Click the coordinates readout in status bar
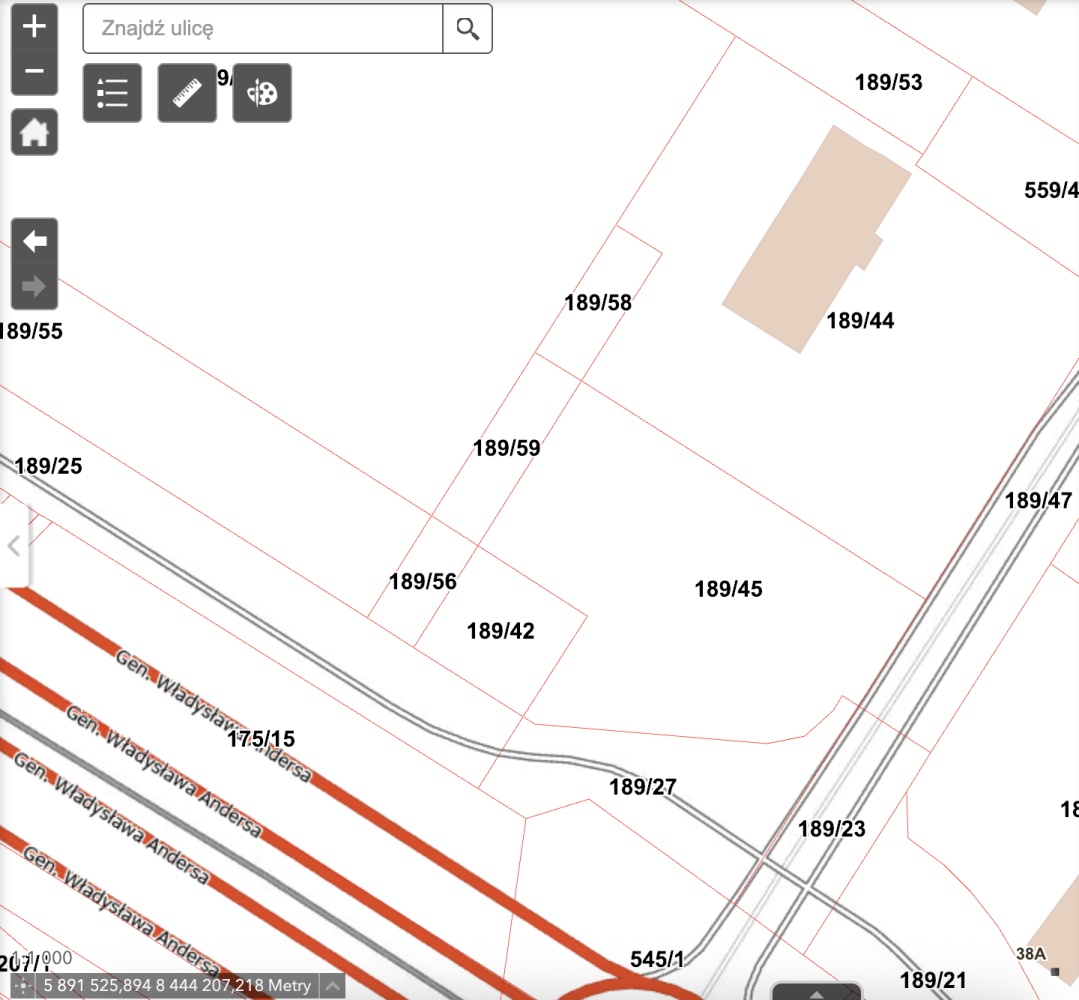The image size is (1079, 1000). coord(176,986)
